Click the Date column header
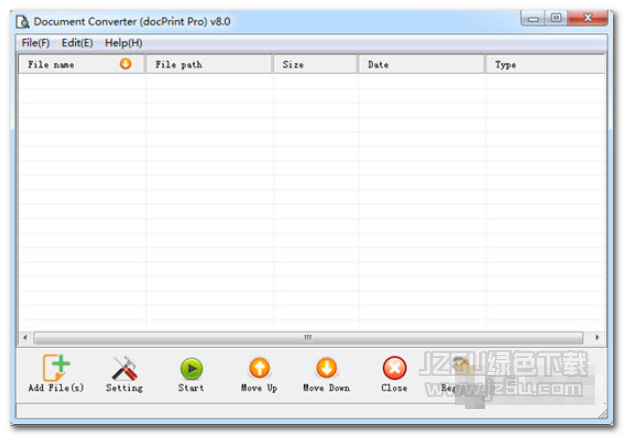This screenshot has width=624, height=437. (x=421, y=64)
